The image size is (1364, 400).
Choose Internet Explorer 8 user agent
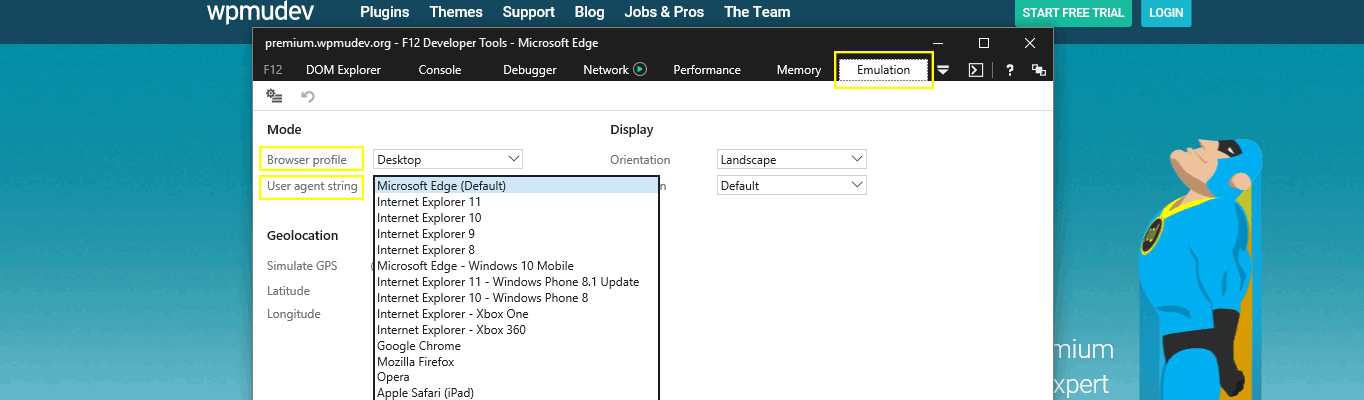pos(516,250)
